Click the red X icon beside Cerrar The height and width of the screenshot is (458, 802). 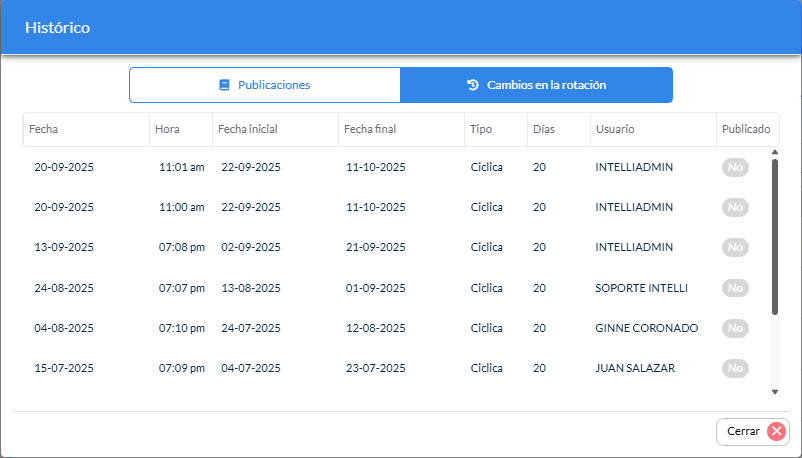point(776,431)
